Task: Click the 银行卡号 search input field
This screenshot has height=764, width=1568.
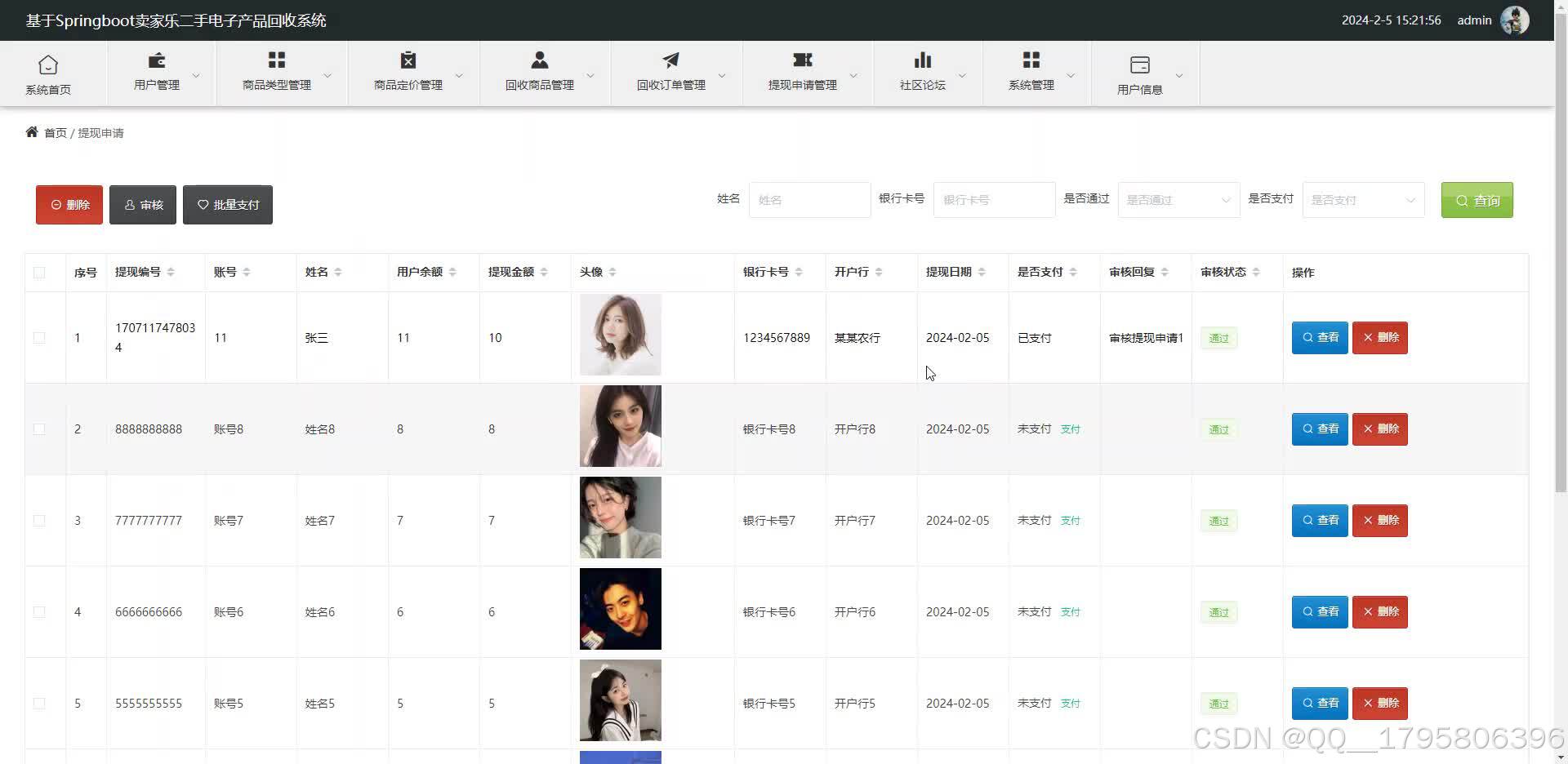Action: pyautogui.click(x=995, y=200)
